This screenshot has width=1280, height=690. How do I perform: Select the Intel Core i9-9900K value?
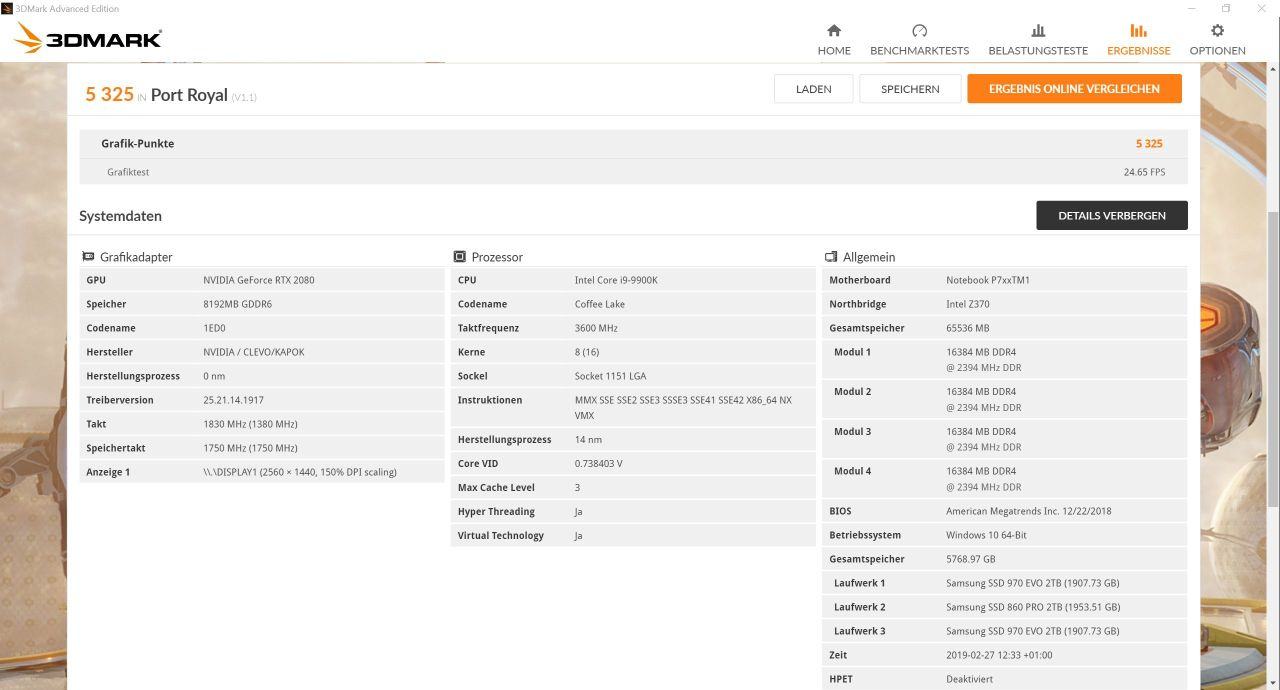coord(616,280)
